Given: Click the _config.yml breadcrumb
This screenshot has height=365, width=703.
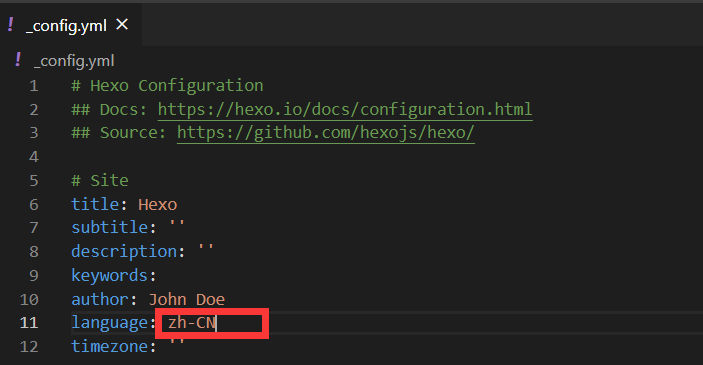Looking at the screenshot, I should point(74,61).
